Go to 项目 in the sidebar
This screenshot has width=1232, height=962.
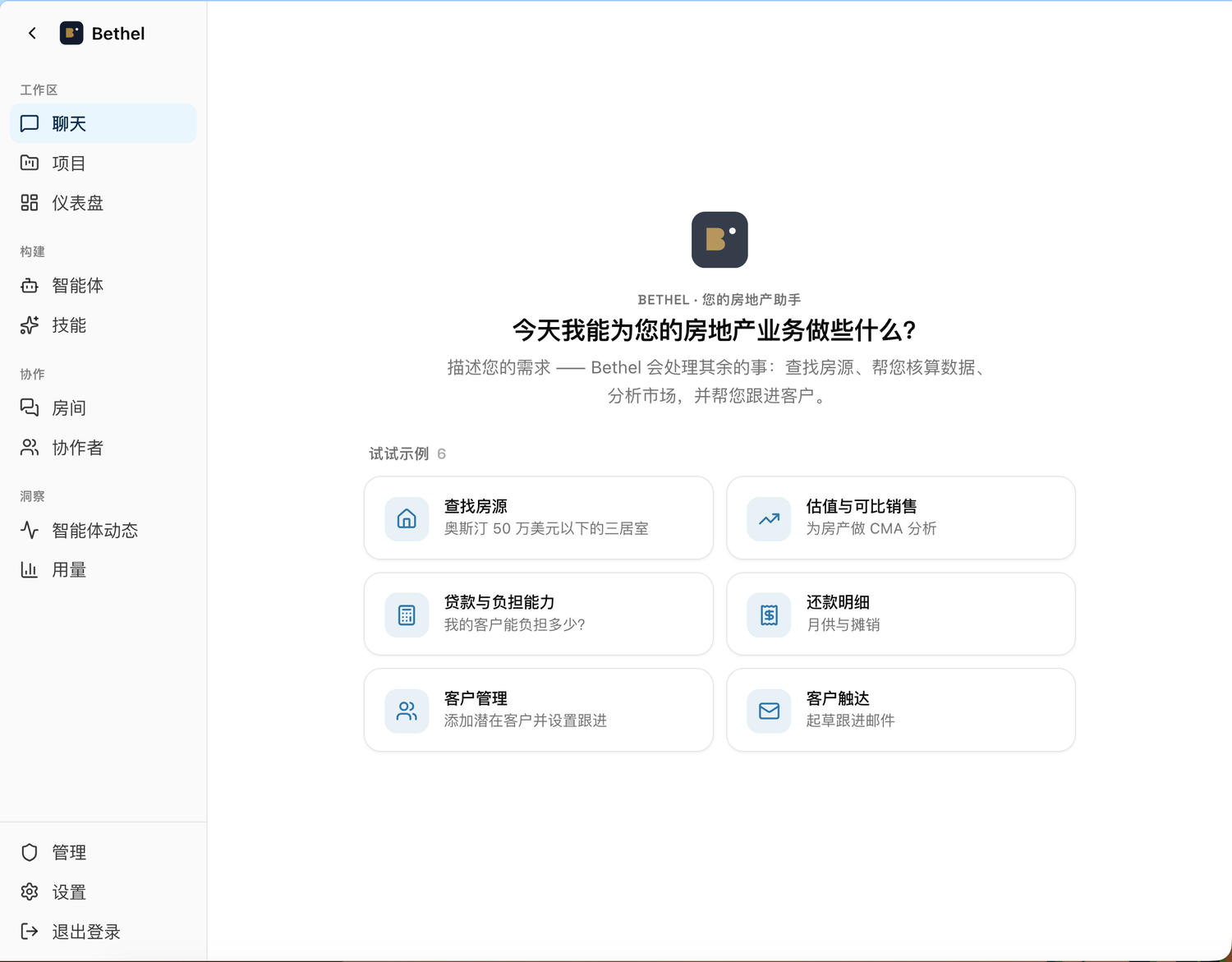(x=103, y=163)
